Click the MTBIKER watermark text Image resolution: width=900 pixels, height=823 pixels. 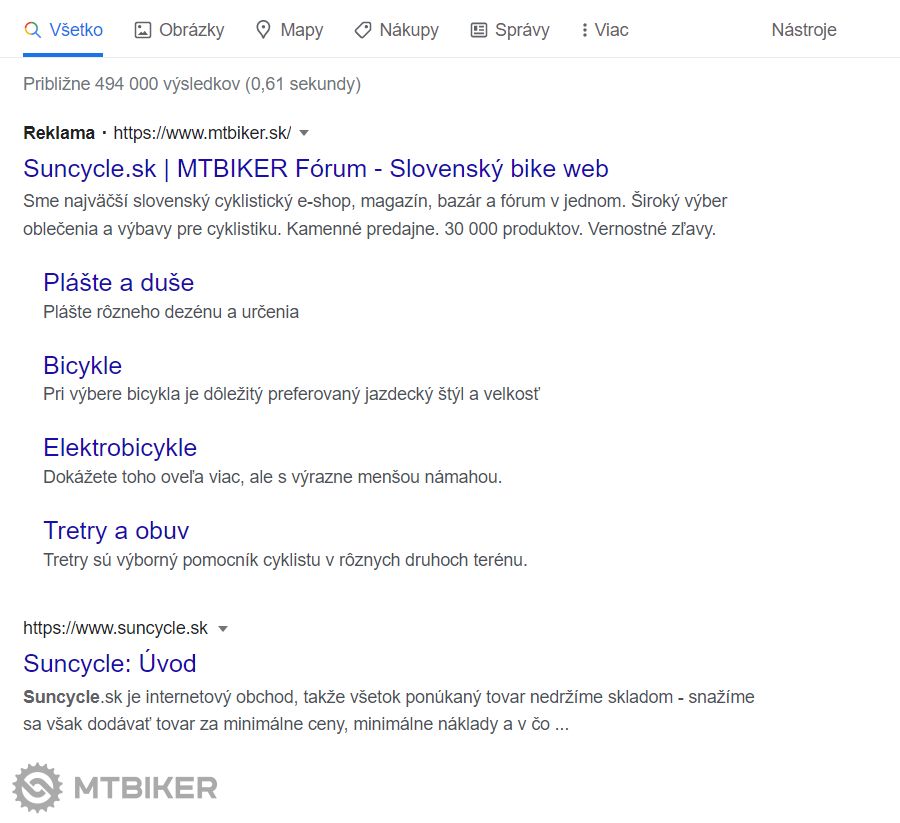(145, 788)
